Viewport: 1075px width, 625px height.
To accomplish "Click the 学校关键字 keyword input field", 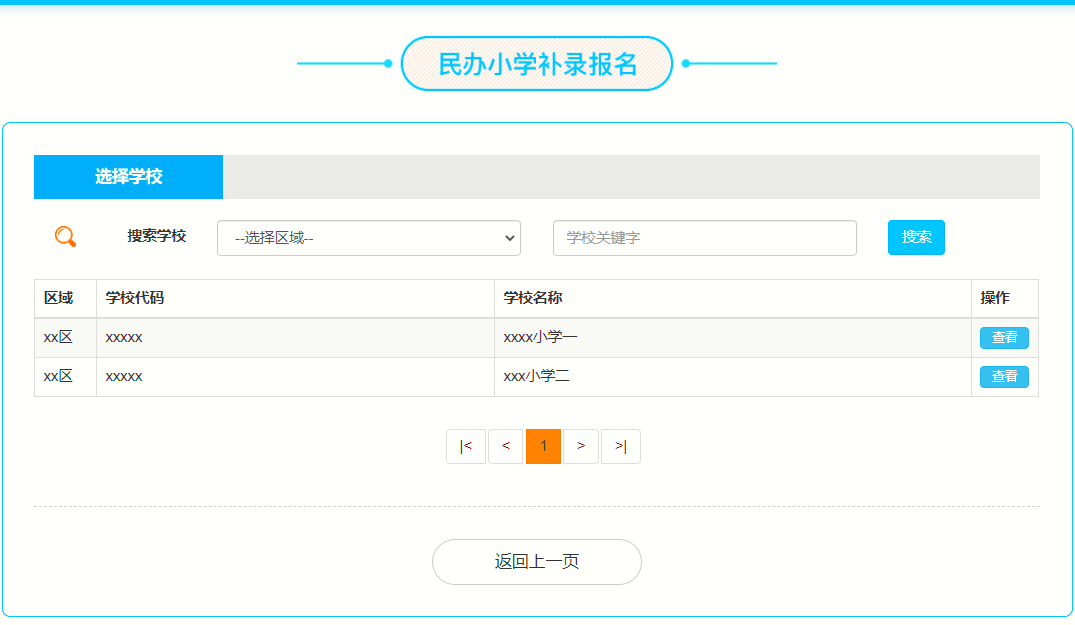I will click(705, 238).
